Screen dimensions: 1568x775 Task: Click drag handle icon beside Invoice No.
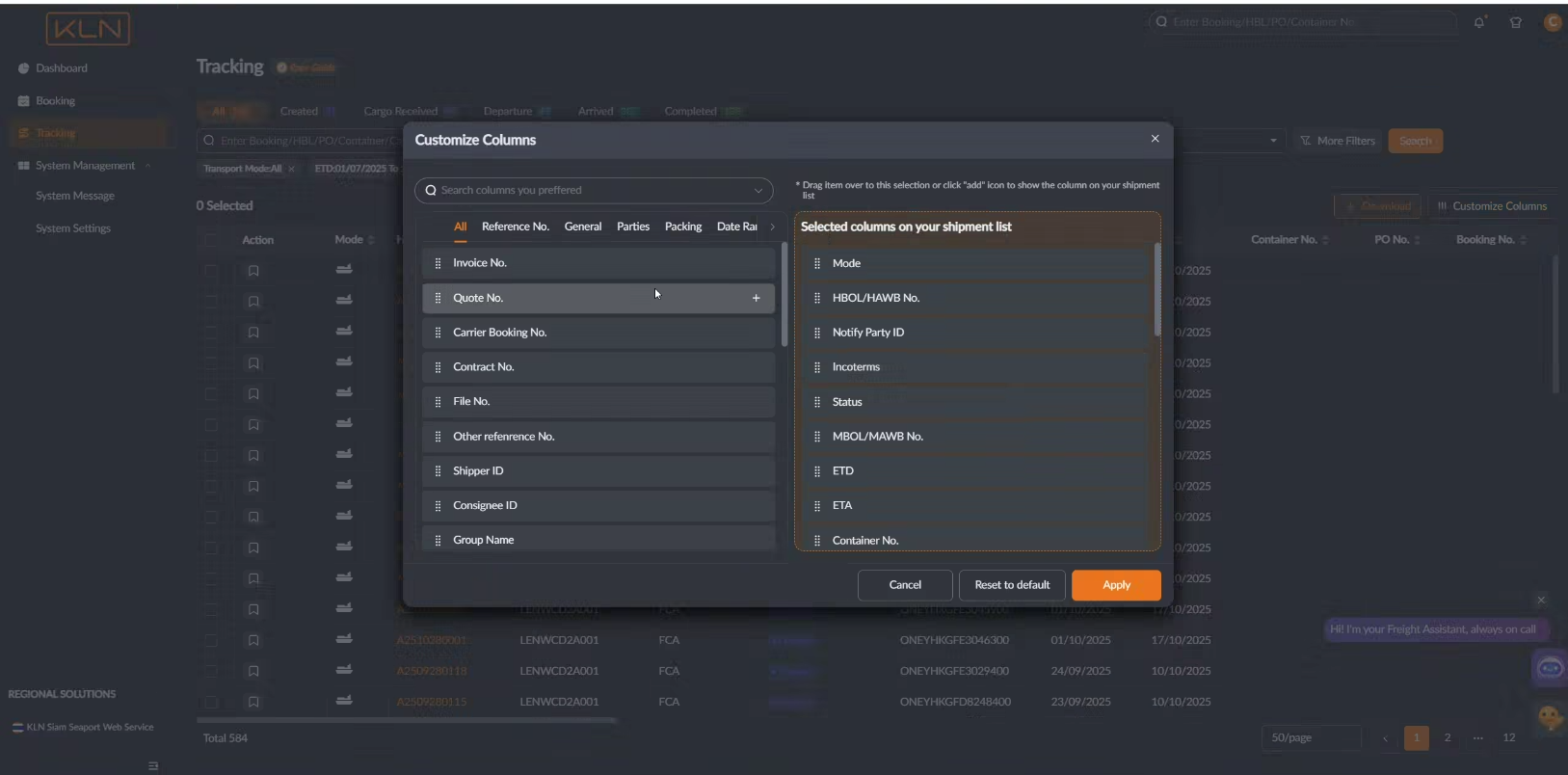(x=438, y=263)
